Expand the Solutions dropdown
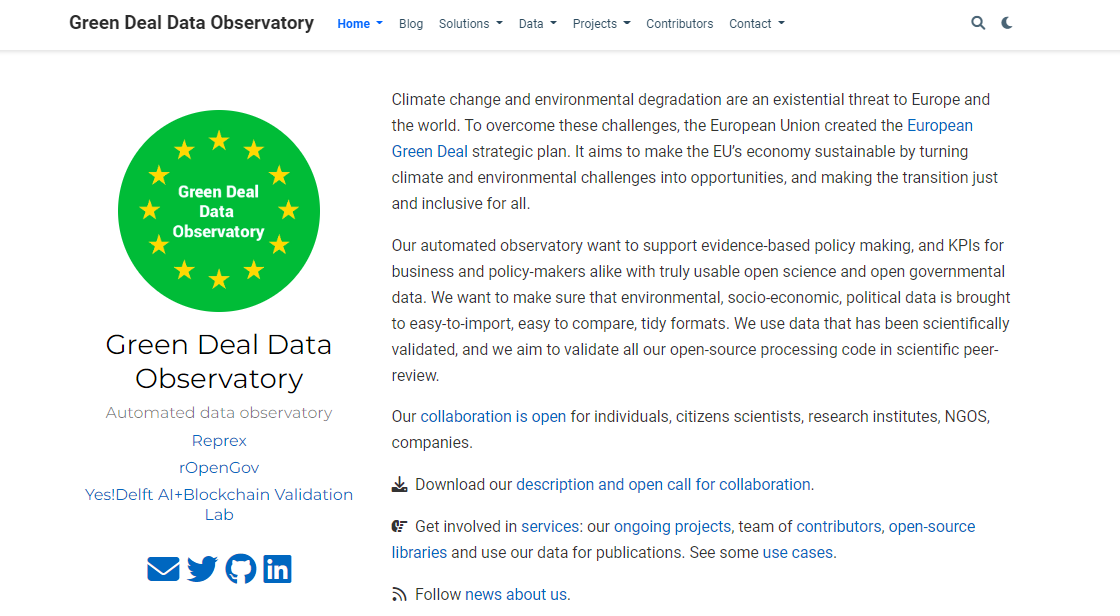This screenshot has height=616, width=1120. pos(470,24)
